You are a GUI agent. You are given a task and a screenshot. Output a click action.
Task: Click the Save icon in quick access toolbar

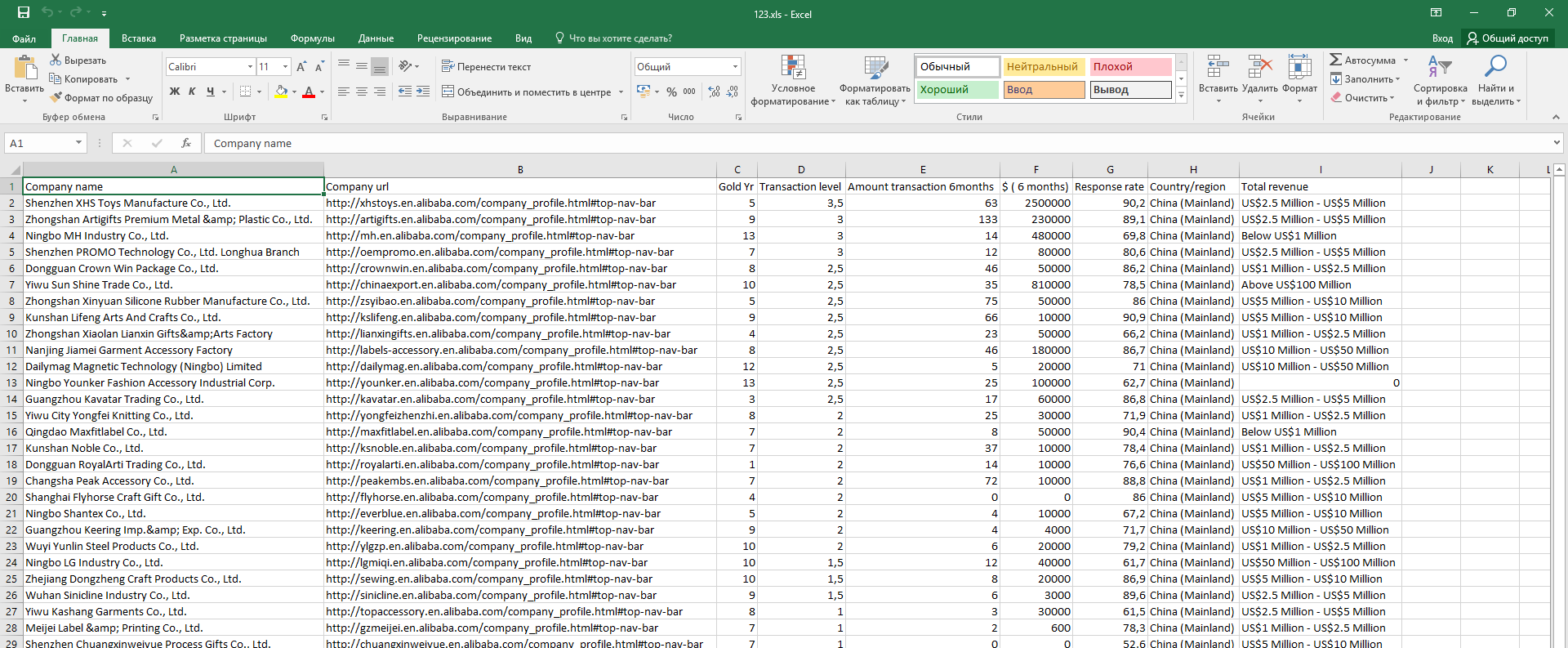click(x=23, y=12)
